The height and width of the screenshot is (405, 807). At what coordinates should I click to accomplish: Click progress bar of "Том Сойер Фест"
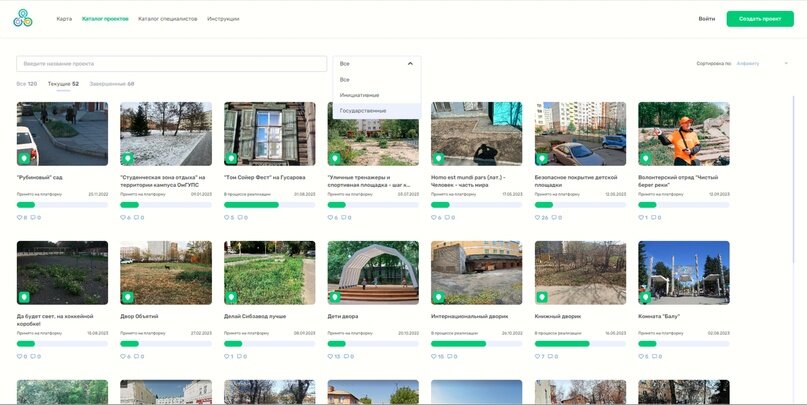pos(270,205)
